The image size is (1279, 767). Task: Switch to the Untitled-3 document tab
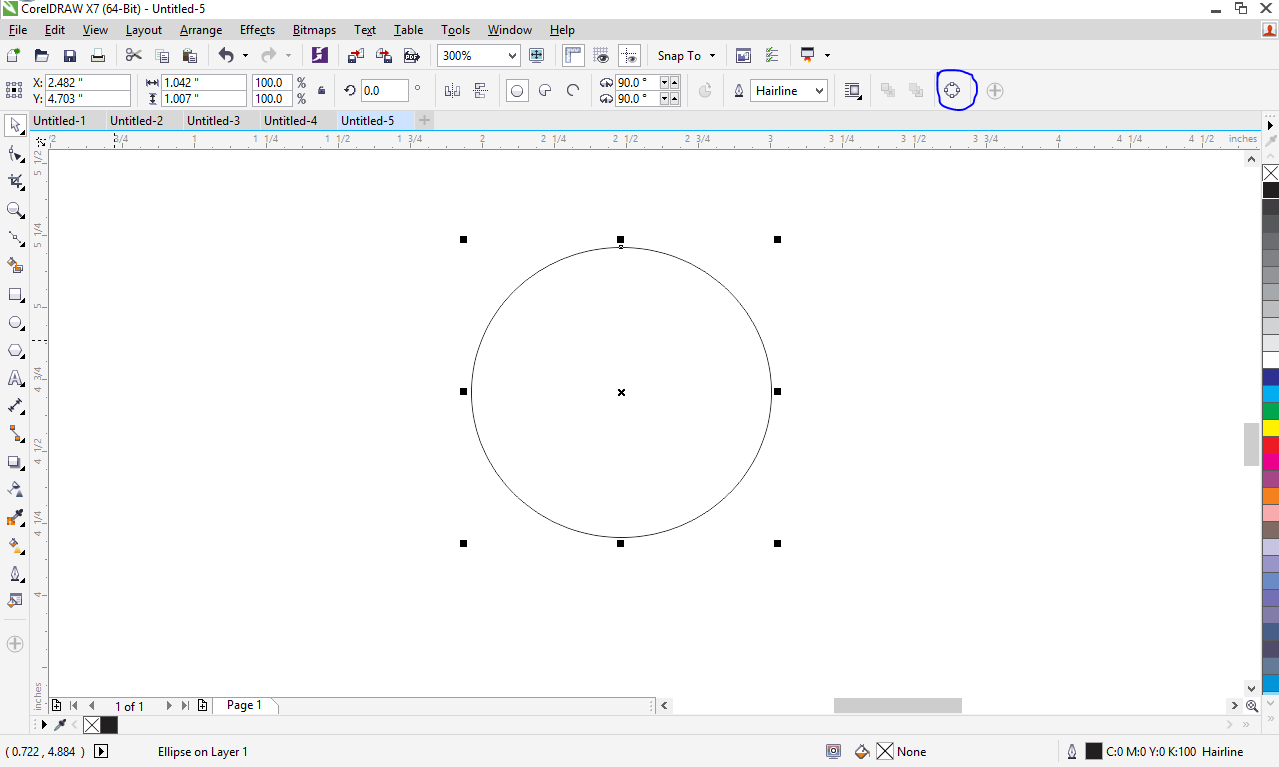pos(214,121)
